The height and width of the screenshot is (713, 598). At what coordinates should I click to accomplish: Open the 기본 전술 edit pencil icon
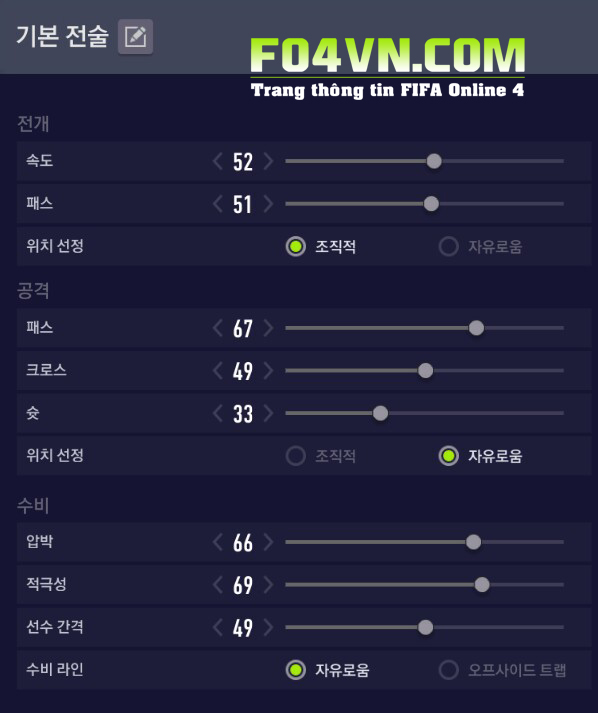(135, 37)
